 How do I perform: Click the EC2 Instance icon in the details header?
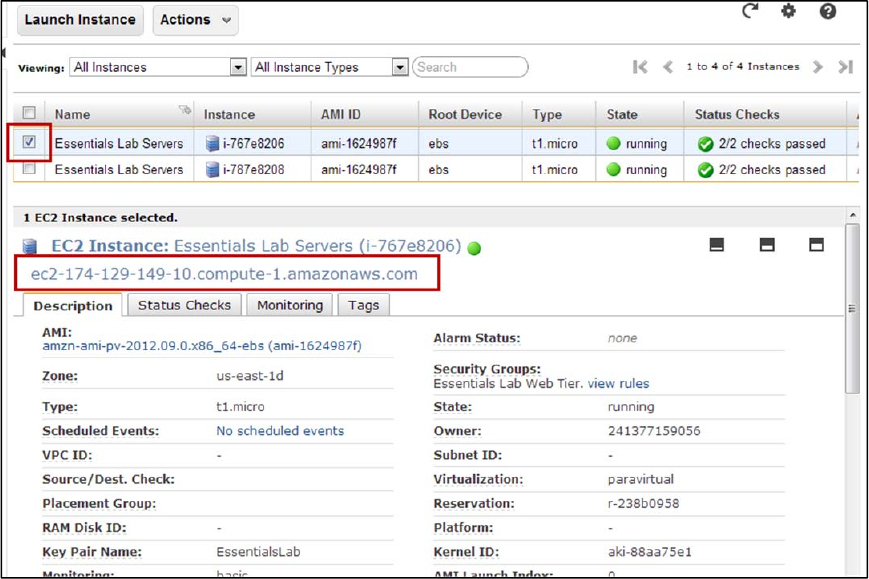pyautogui.click(x=30, y=246)
